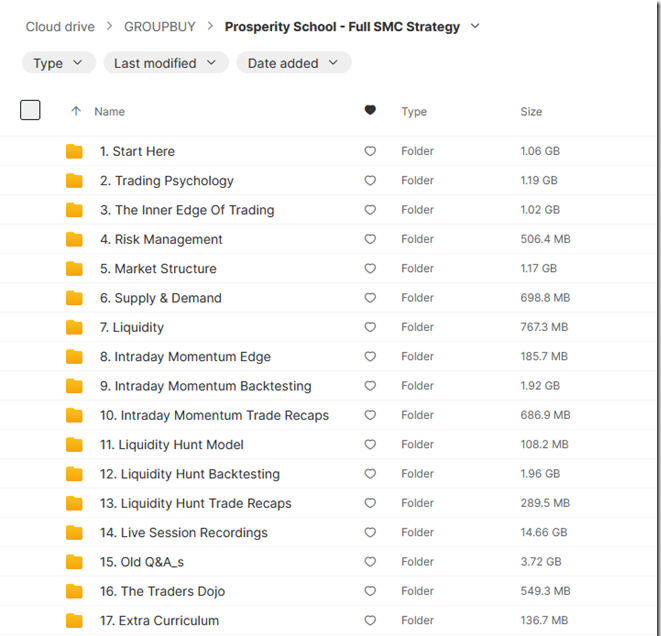Expand chevron beside Prosperity School breadcrumb title

pyautogui.click(x=475, y=26)
